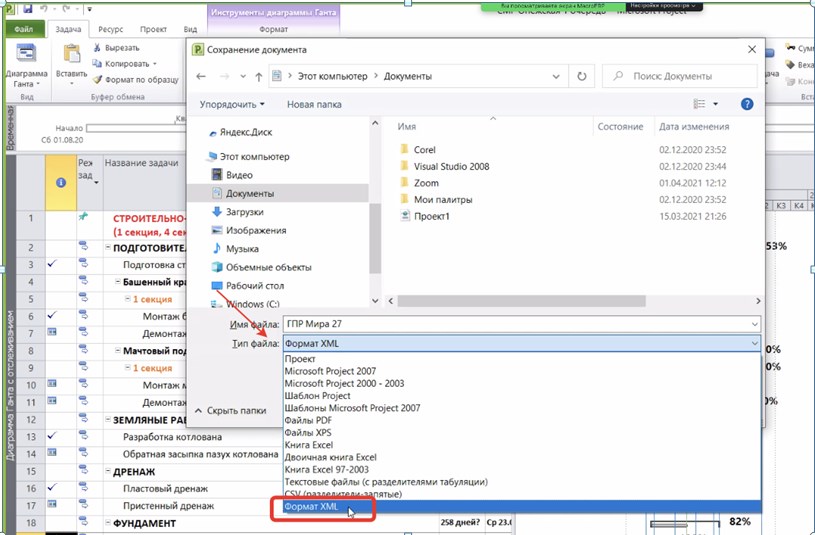Click the Cut (Вырезать) scissors icon

pos(98,48)
